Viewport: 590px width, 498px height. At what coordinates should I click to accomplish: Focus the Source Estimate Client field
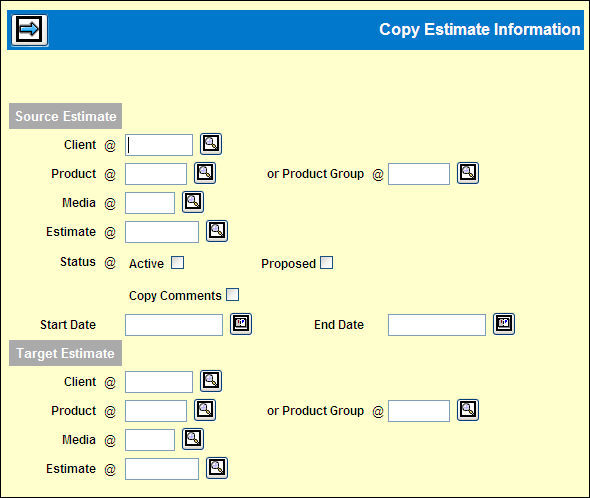159,145
